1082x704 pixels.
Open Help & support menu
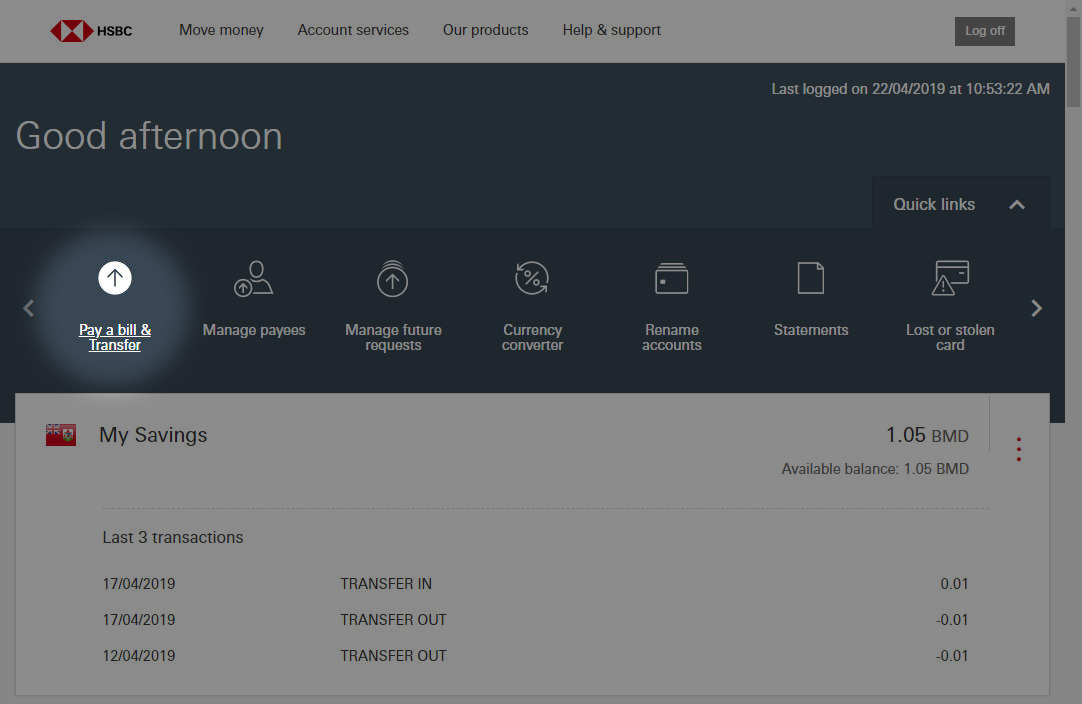tap(611, 30)
